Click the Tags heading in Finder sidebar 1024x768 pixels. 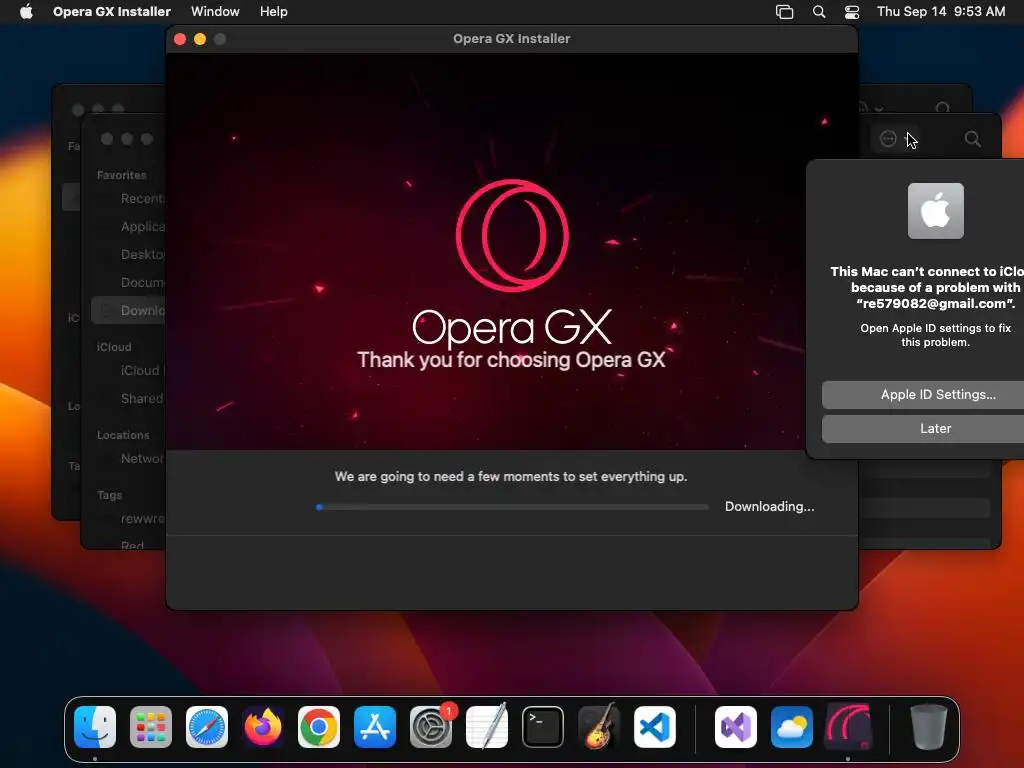point(109,495)
